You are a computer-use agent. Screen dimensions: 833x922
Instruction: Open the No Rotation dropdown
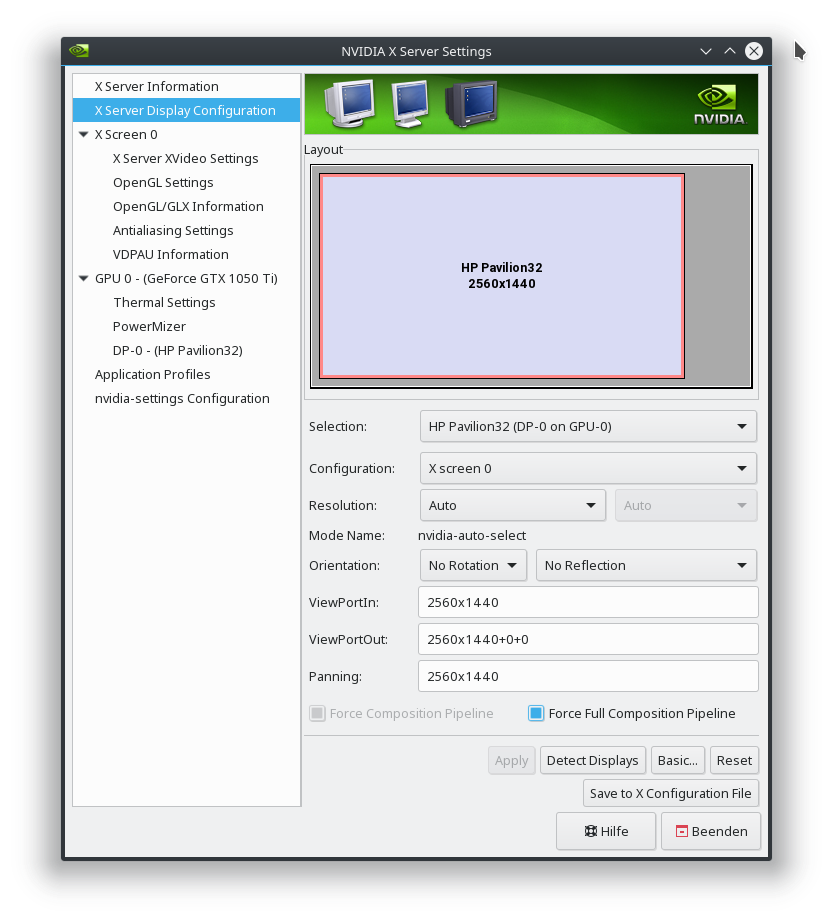473,566
